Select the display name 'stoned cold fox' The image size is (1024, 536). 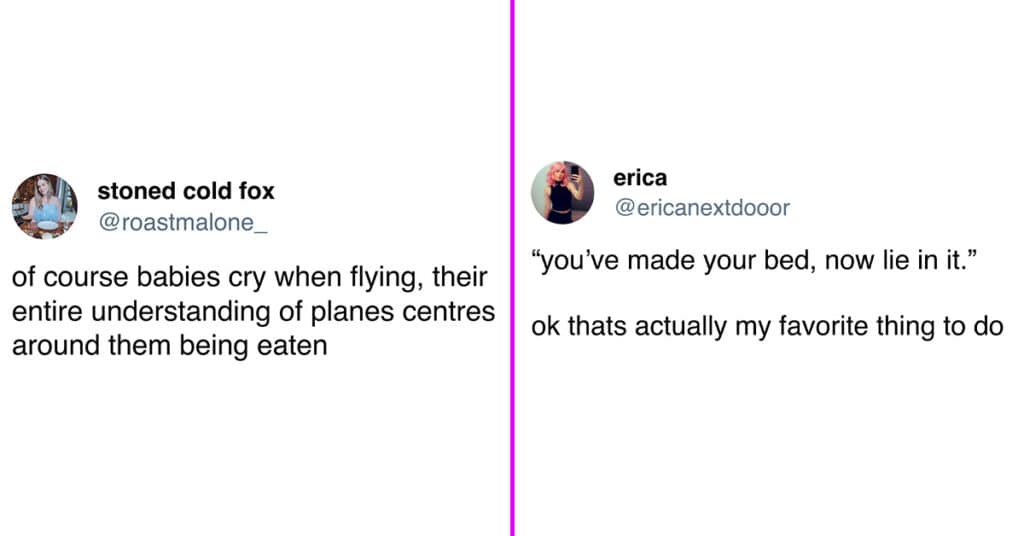pyautogui.click(x=186, y=191)
